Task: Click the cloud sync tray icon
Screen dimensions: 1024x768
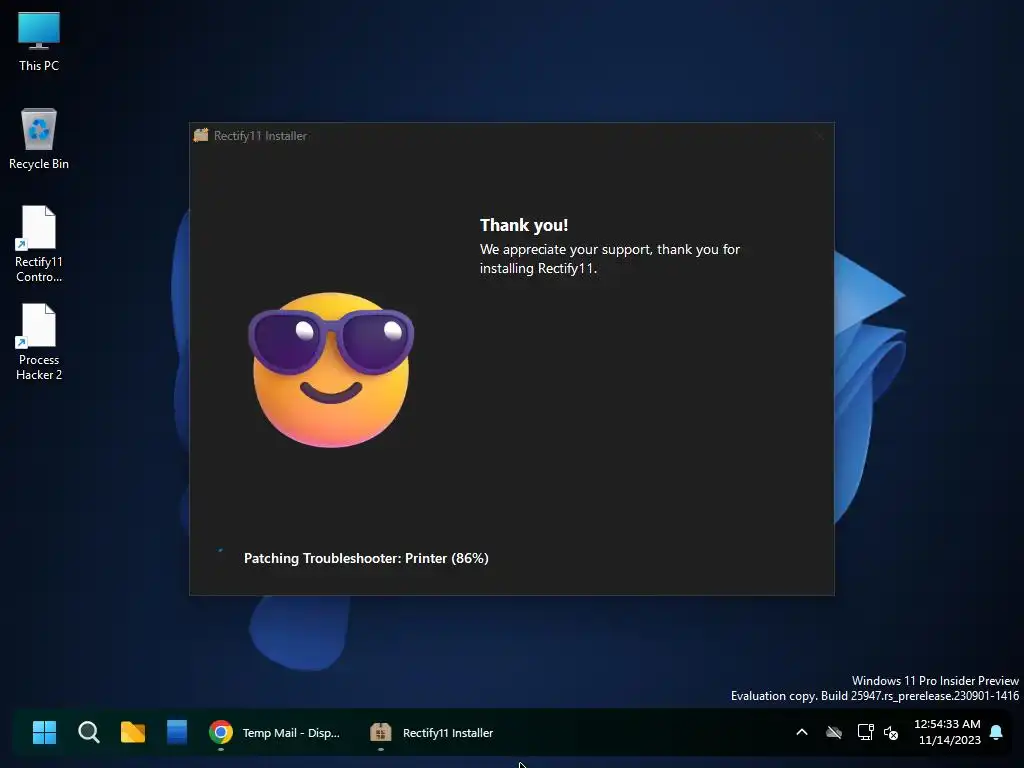Action: click(x=834, y=733)
